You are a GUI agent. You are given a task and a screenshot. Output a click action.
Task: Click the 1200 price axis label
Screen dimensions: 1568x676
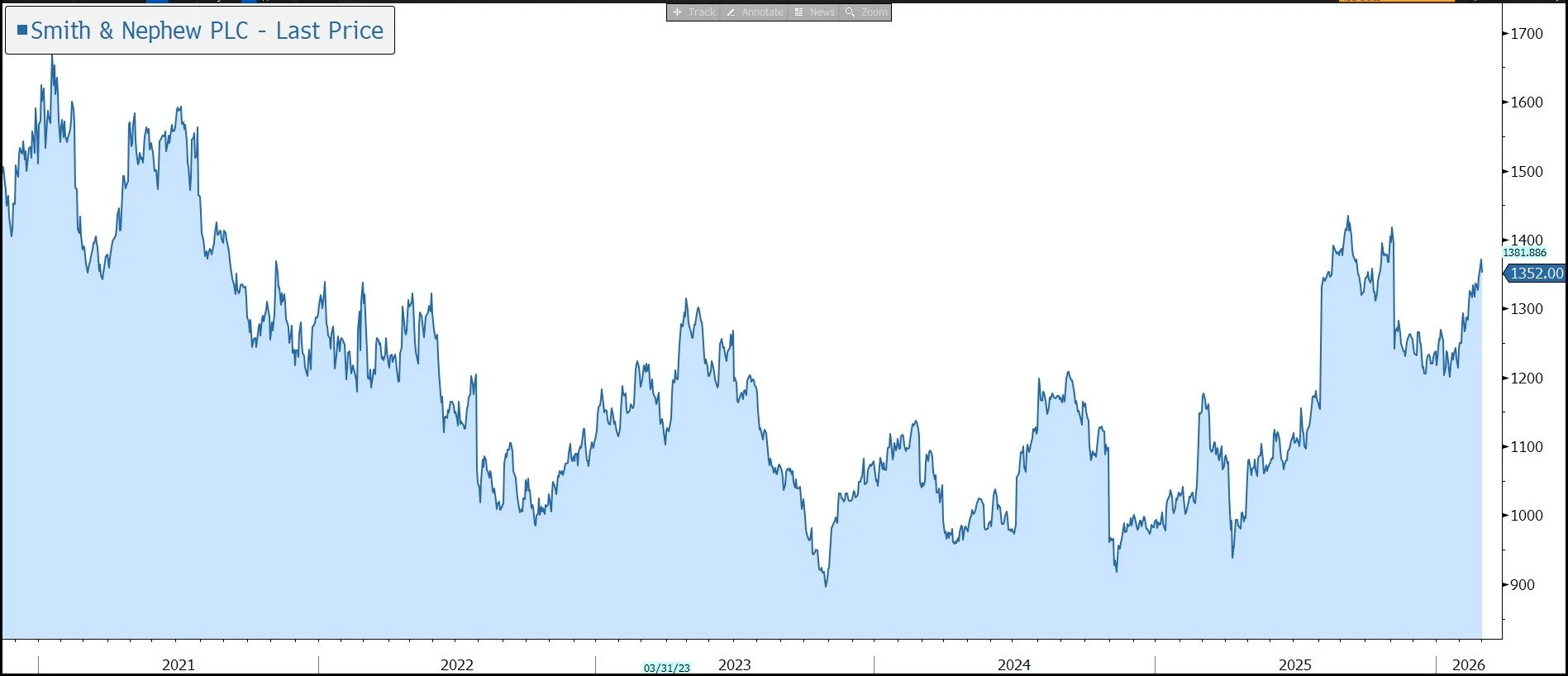(x=1527, y=378)
